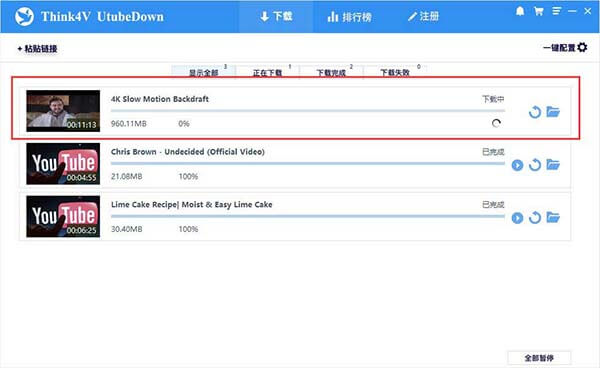Play the Chris Brown Undecided video
This screenshot has width=600, height=368.
click(x=517, y=165)
